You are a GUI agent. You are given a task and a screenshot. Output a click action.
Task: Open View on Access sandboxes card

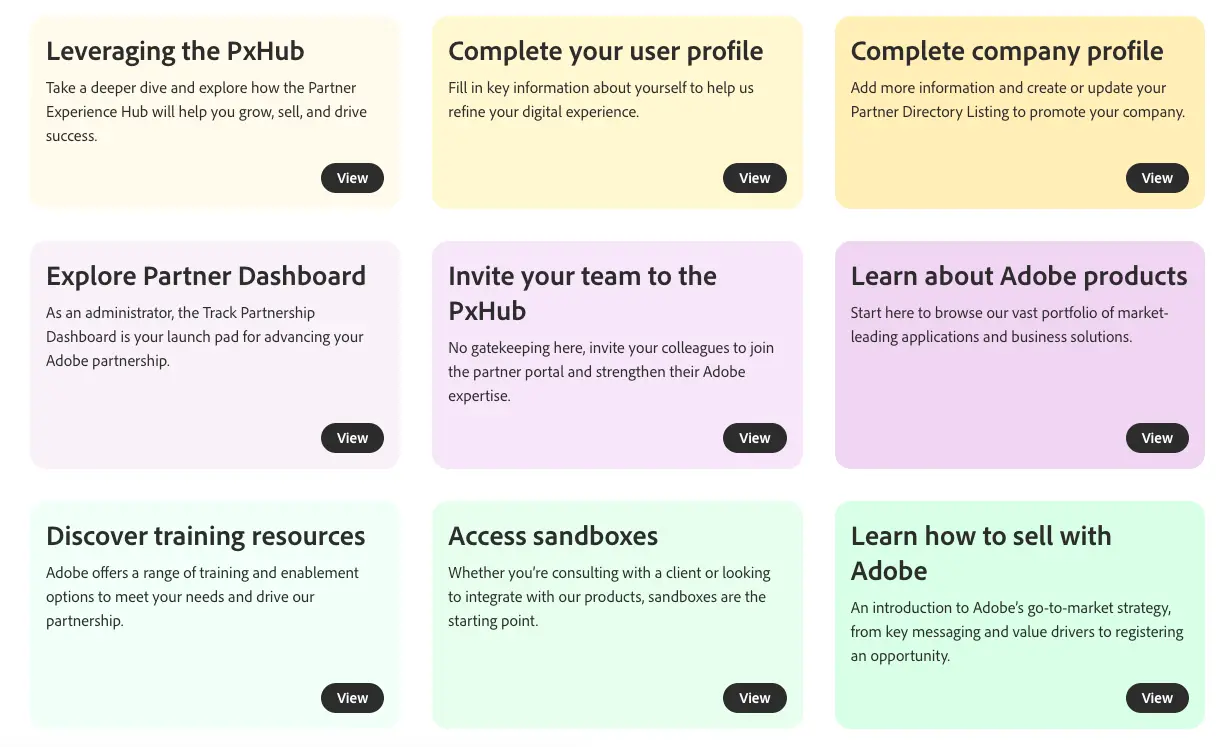tap(754, 698)
